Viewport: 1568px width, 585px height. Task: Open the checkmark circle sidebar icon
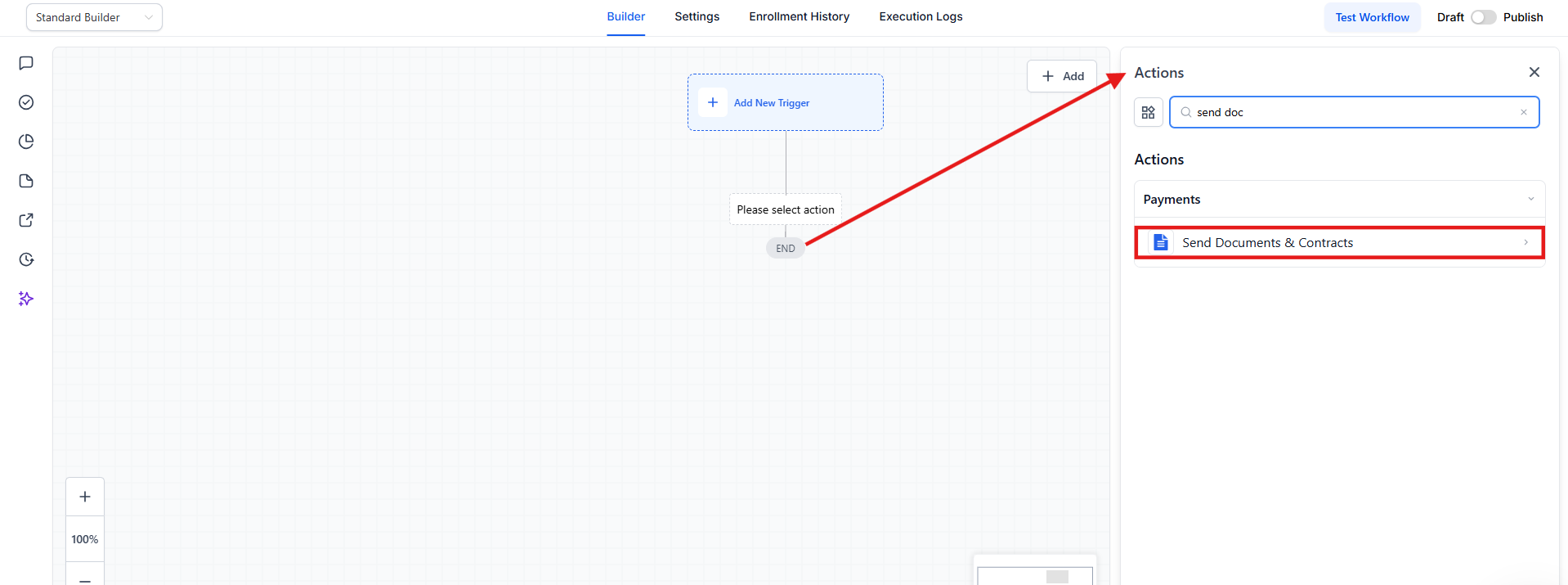26,102
